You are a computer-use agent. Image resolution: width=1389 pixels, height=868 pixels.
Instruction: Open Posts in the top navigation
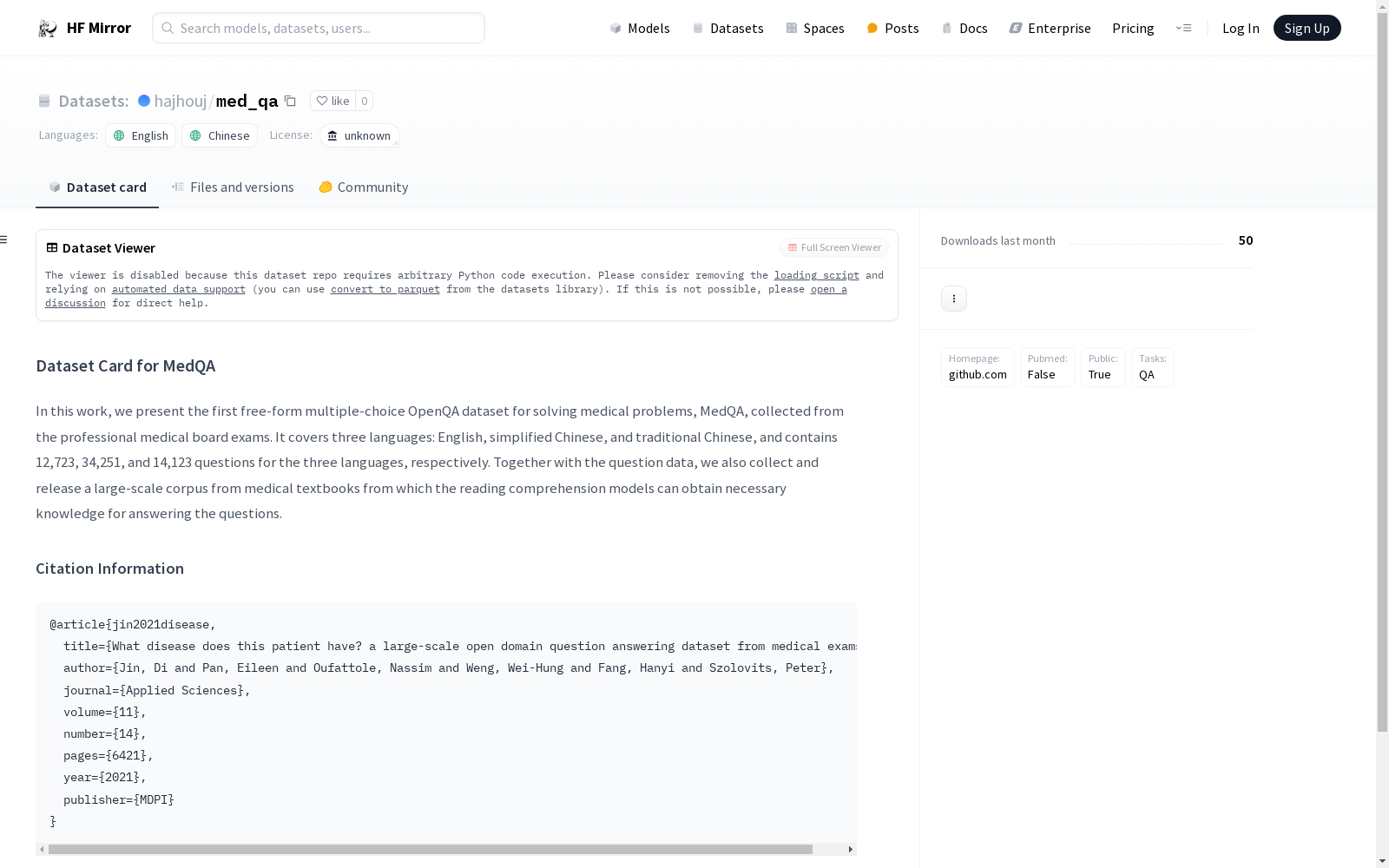892,28
